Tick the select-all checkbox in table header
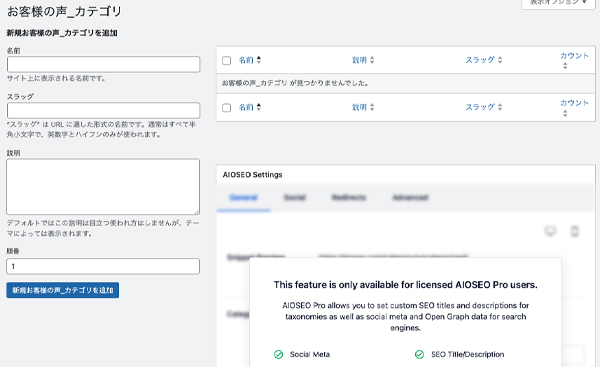Image resolution: width=600 pixels, height=367 pixels. [227, 60]
